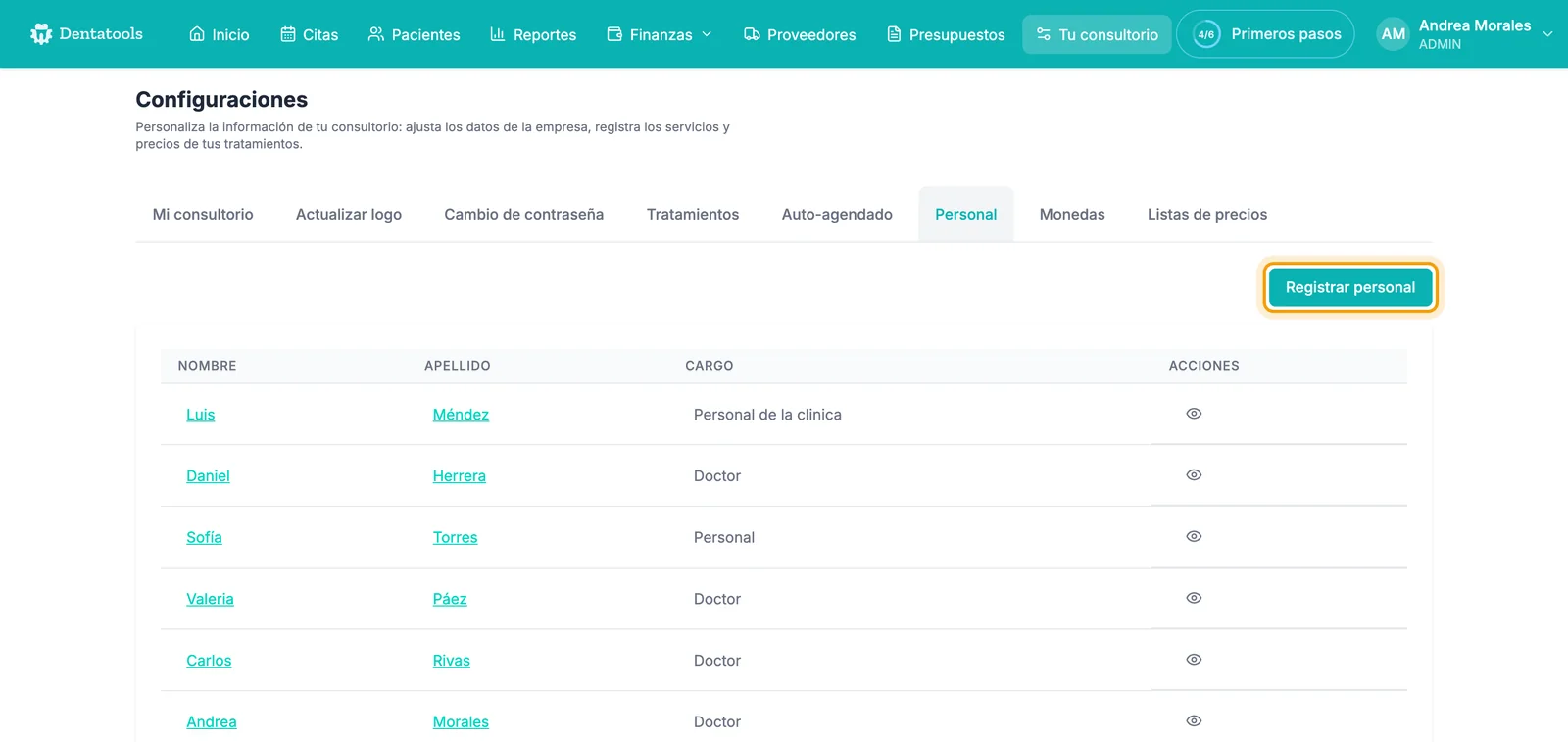Open the Daniel name link
The height and width of the screenshot is (742, 1568).
(x=208, y=476)
